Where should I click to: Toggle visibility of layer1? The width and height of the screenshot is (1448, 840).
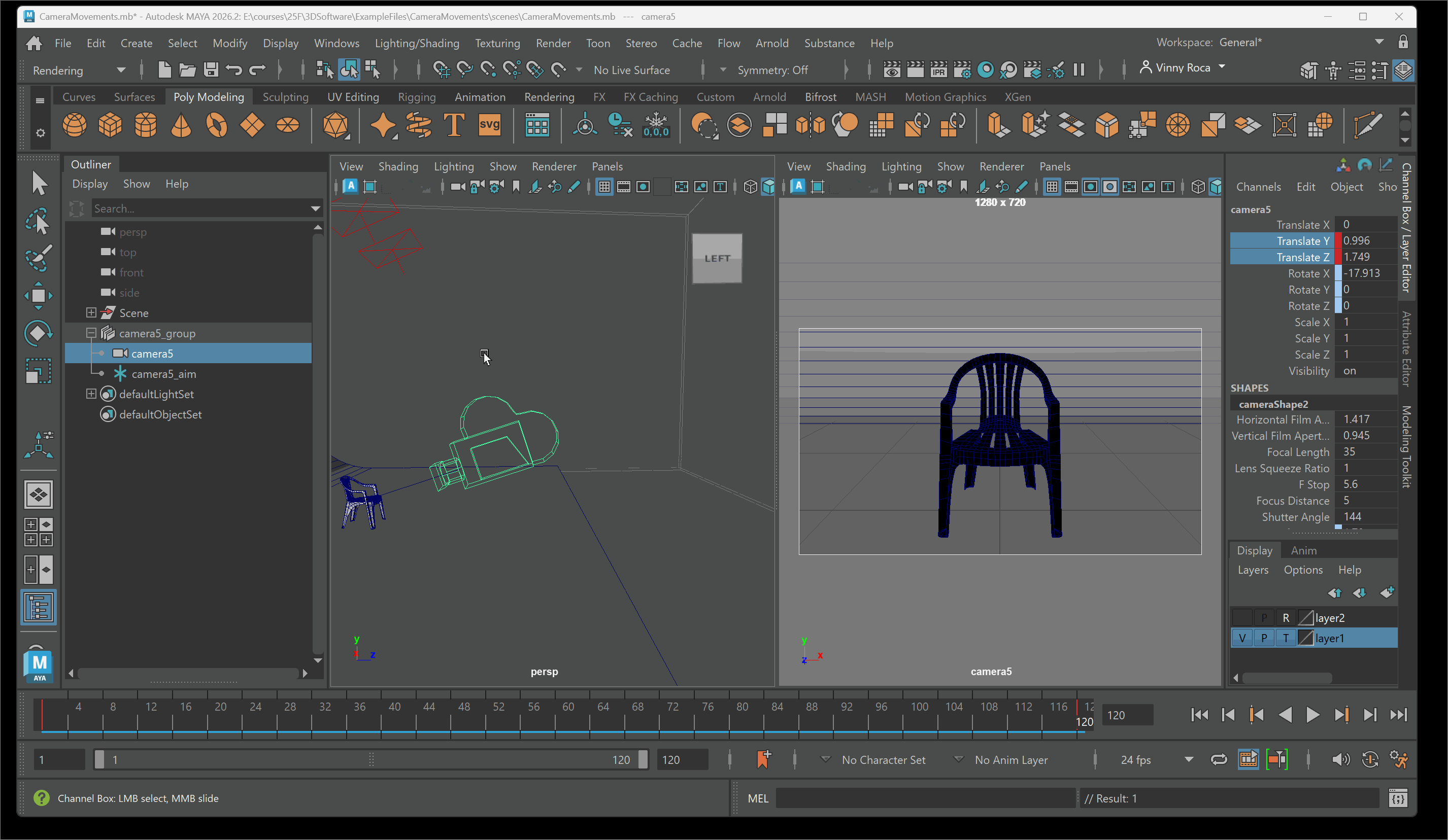tap(1242, 638)
